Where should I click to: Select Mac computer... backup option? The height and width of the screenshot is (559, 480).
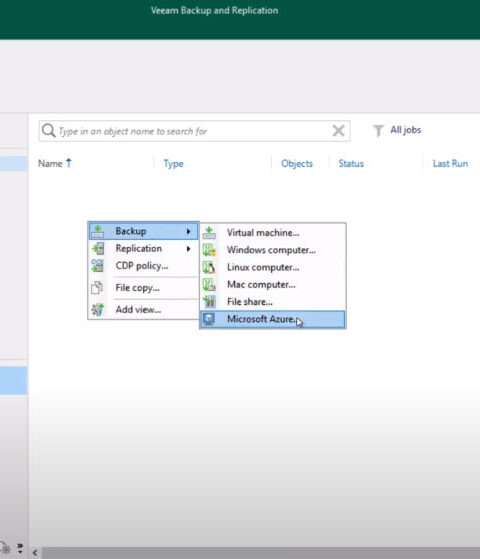(x=273, y=284)
